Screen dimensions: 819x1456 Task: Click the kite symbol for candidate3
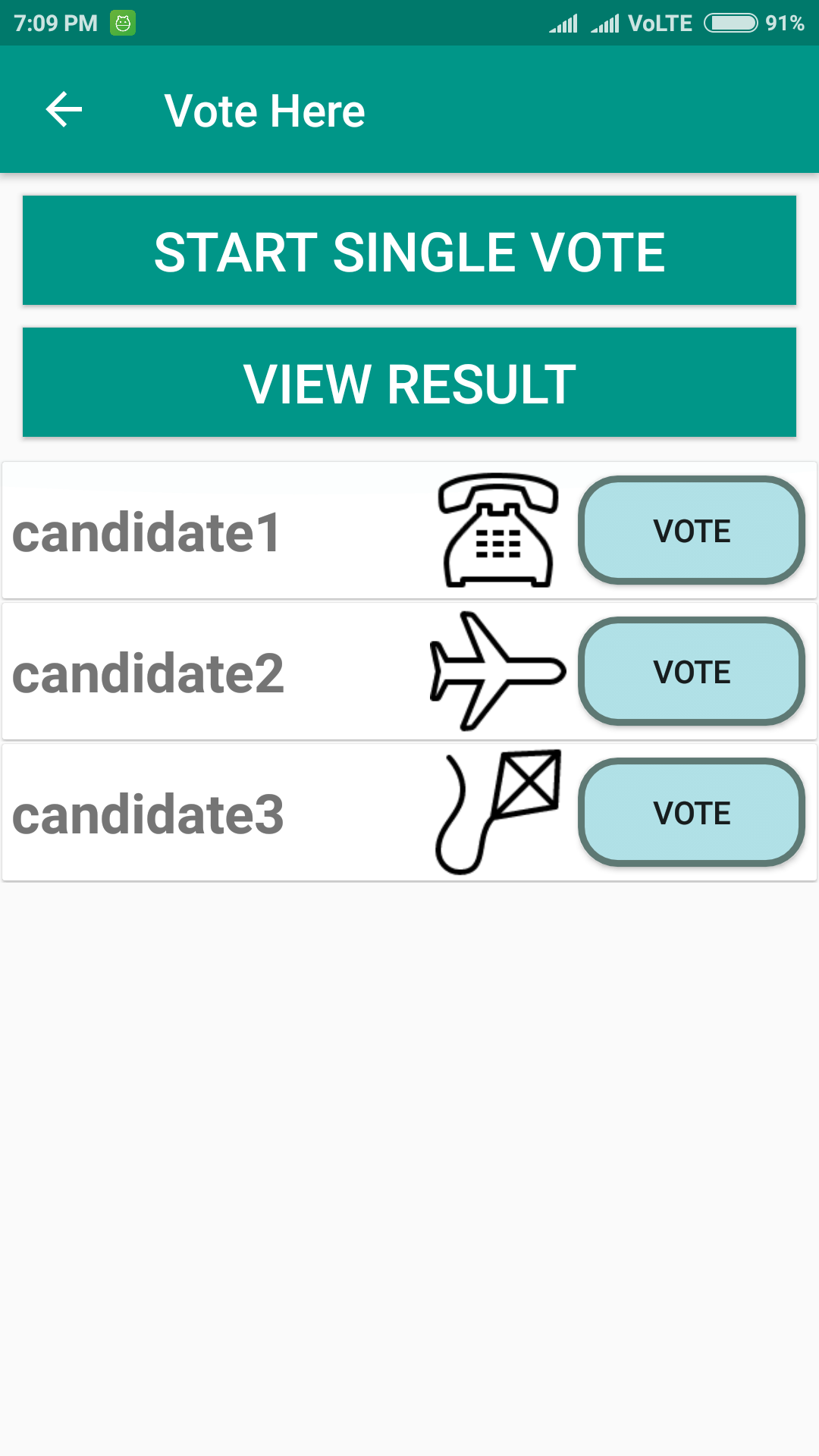tap(498, 812)
